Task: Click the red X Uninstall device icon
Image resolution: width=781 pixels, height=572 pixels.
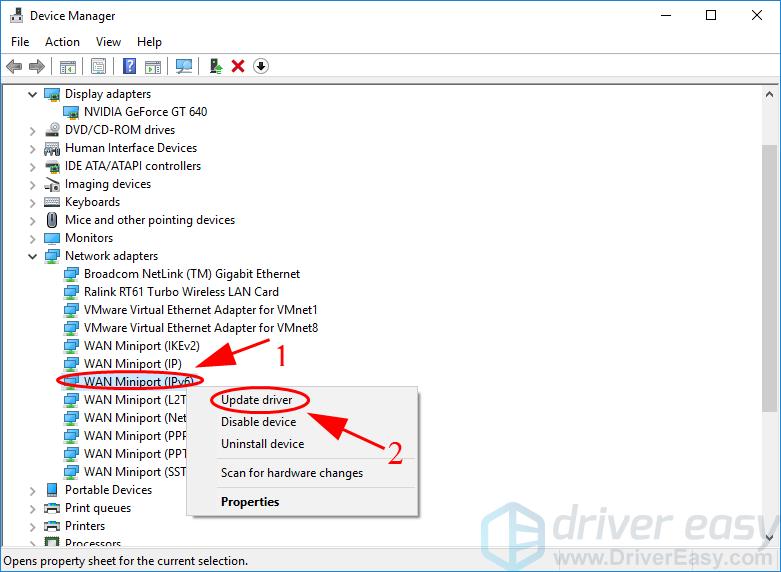Action: pyautogui.click(x=238, y=67)
